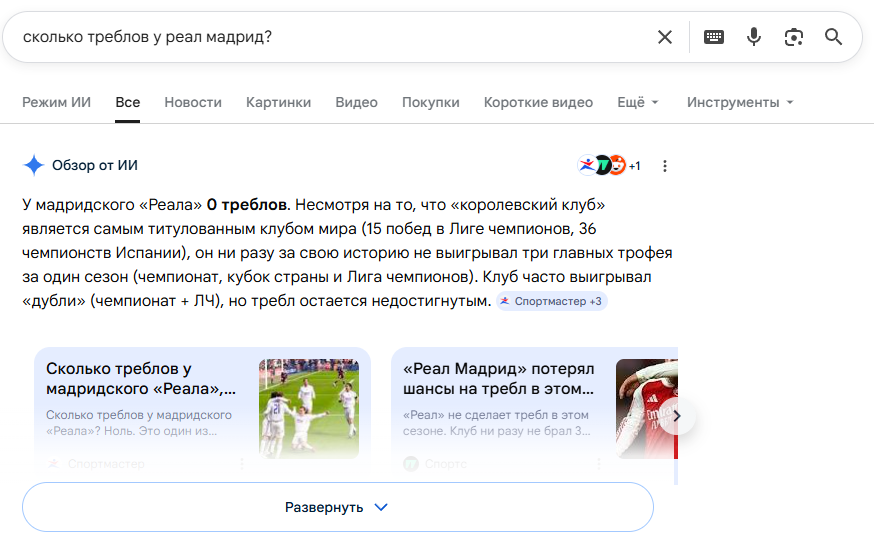The image size is (874, 541).
Task: Click the magnifier search button
Action: [x=833, y=37]
